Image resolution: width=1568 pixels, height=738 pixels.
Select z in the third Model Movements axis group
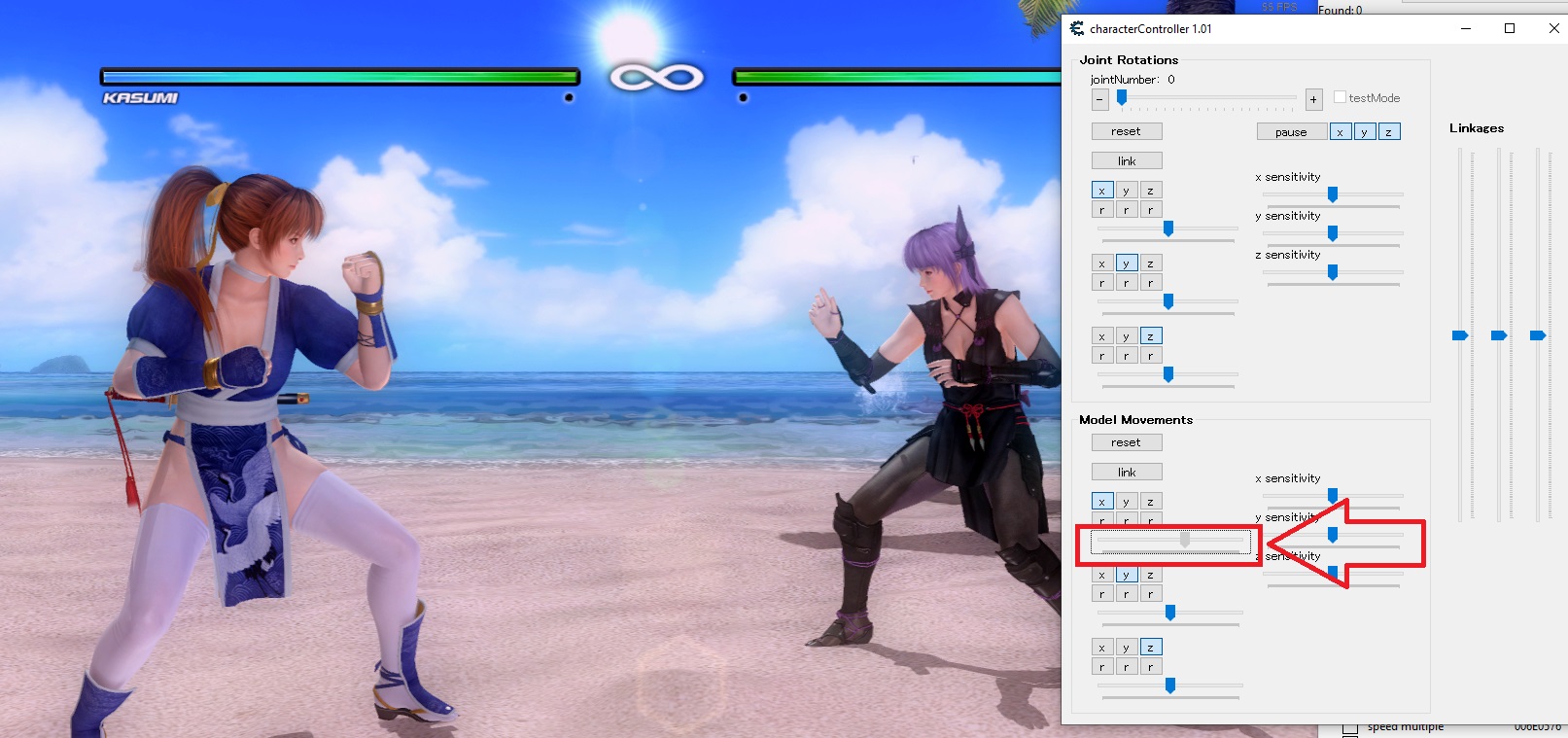(1151, 648)
